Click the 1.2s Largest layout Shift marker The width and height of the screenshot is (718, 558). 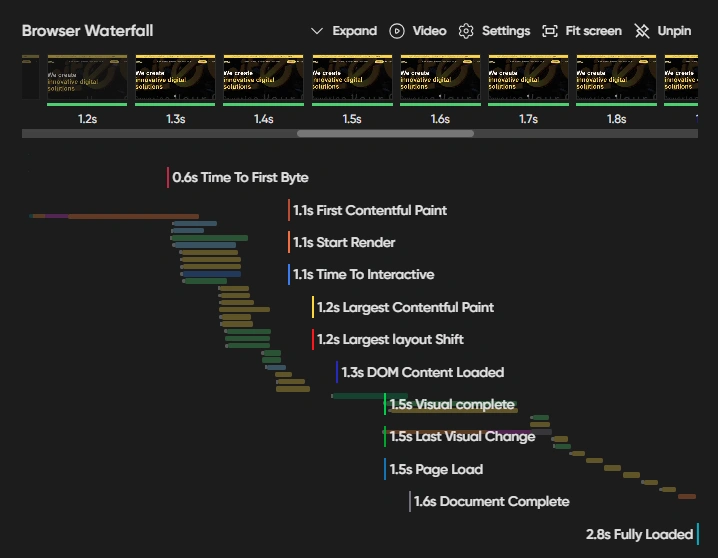tap(388, 340)
